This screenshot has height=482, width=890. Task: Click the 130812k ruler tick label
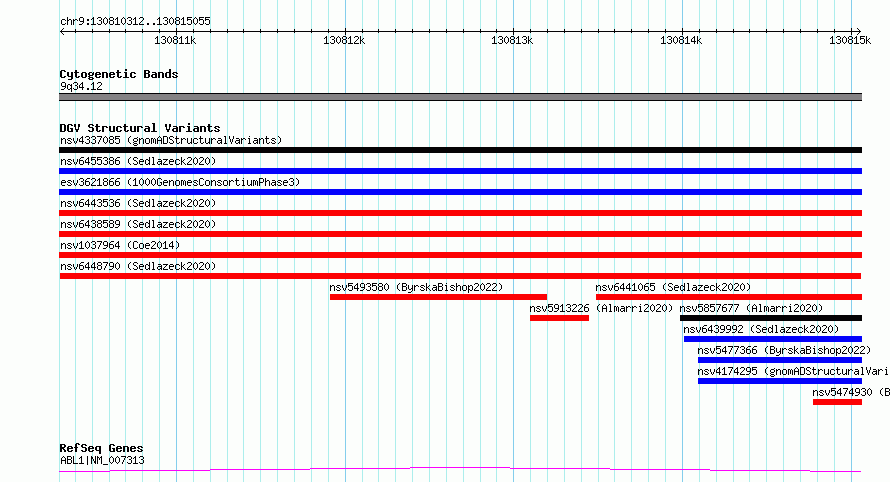(x=344, y=40)
